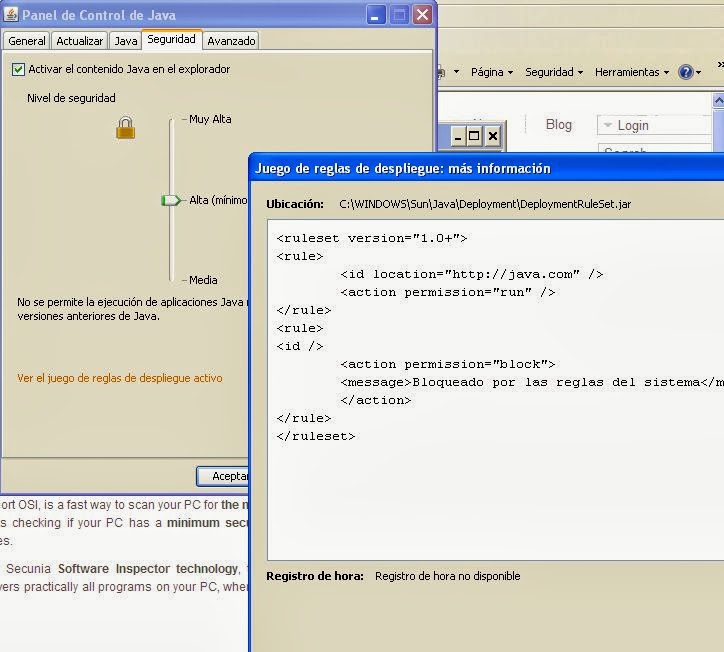Close the Panel de Control de Java window

(x=422, y=15)
